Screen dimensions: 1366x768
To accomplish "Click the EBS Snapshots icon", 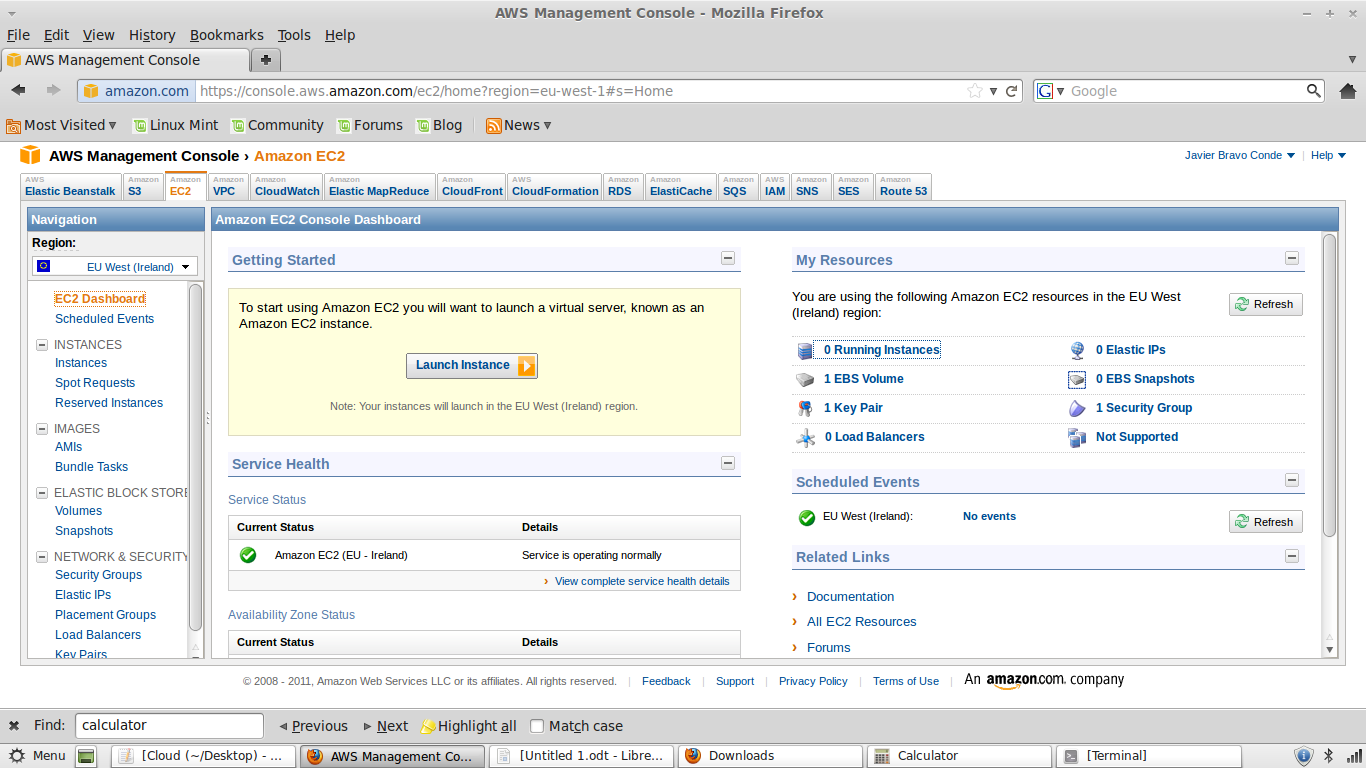I will pos(1077,380).
